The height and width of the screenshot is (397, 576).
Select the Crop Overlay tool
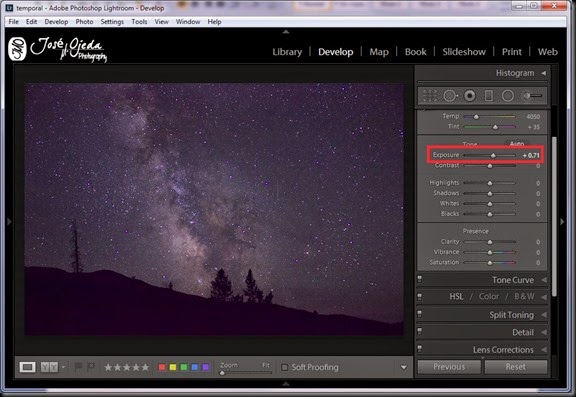[429, 96]
